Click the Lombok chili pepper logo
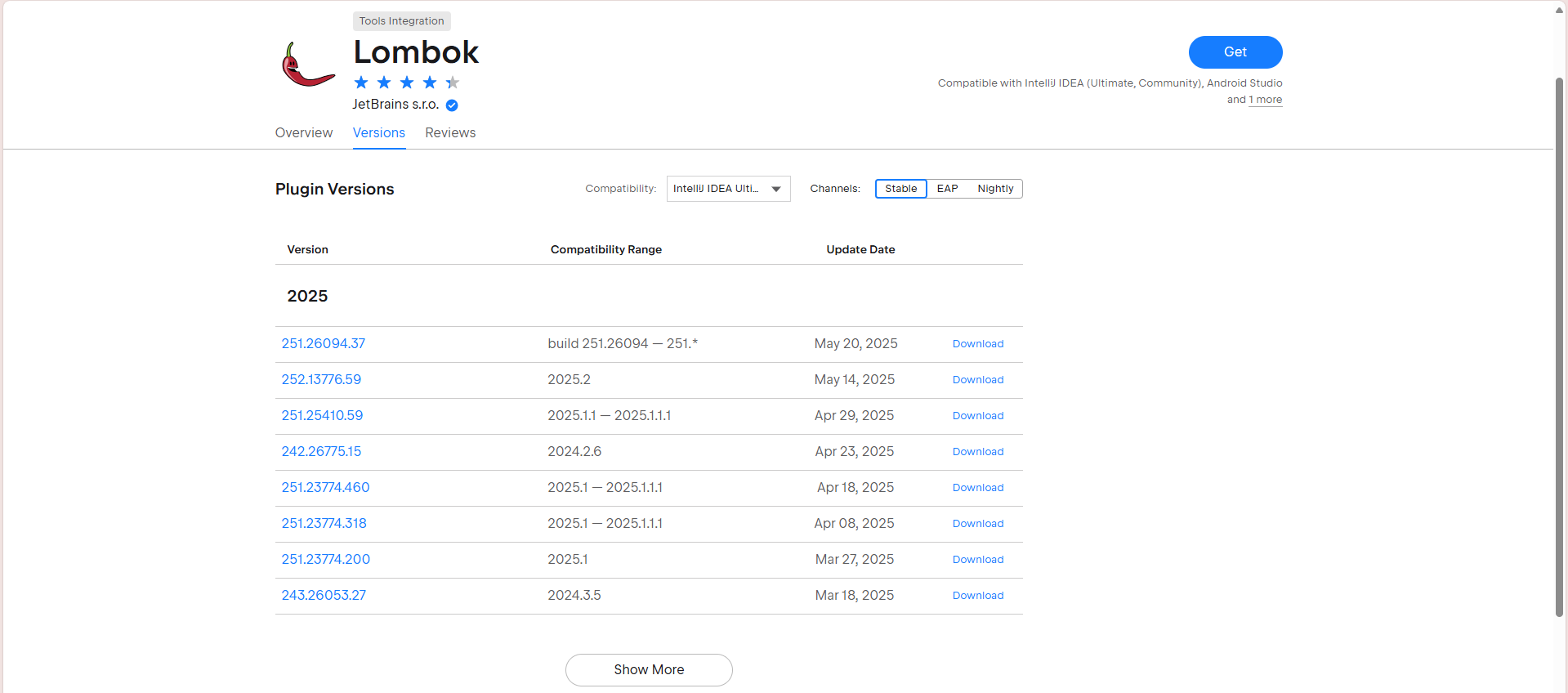Screen dimensions: 1568x693 (308, 65)
